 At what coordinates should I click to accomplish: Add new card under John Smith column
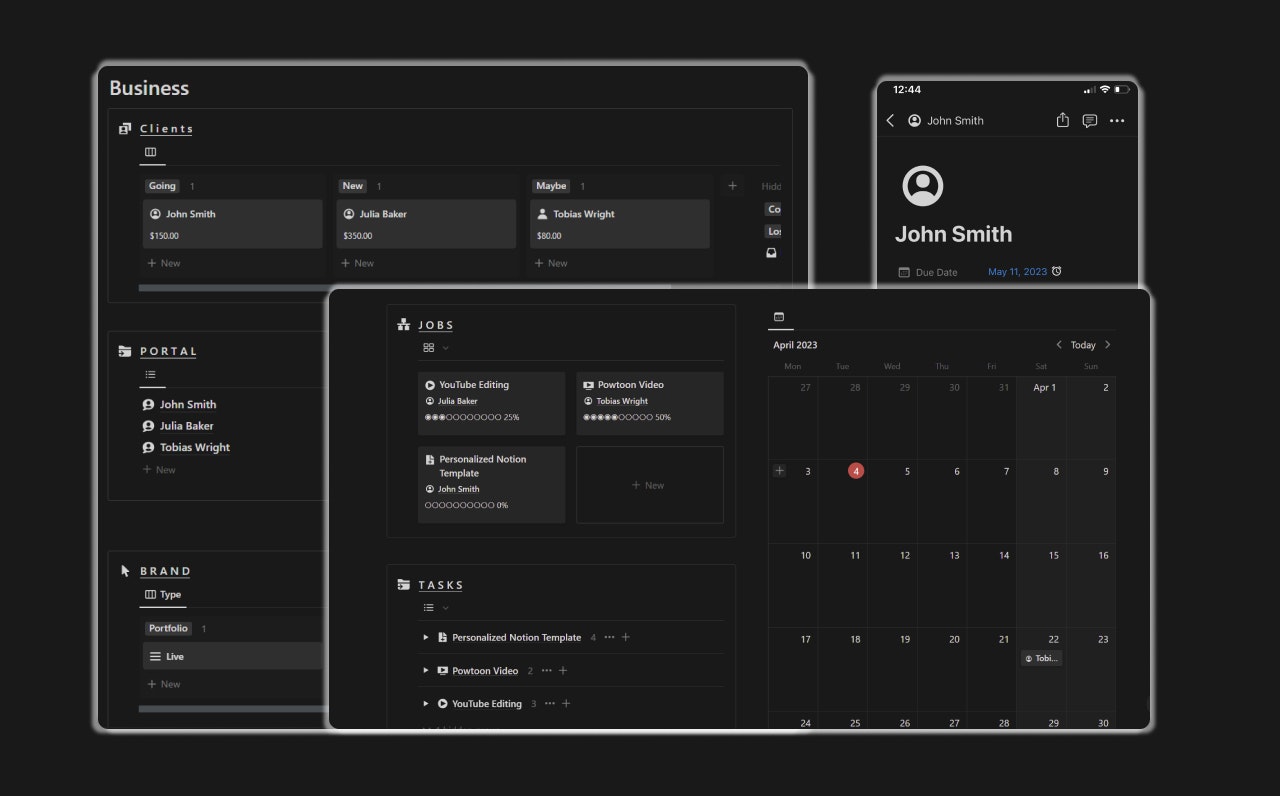[164, 263]
